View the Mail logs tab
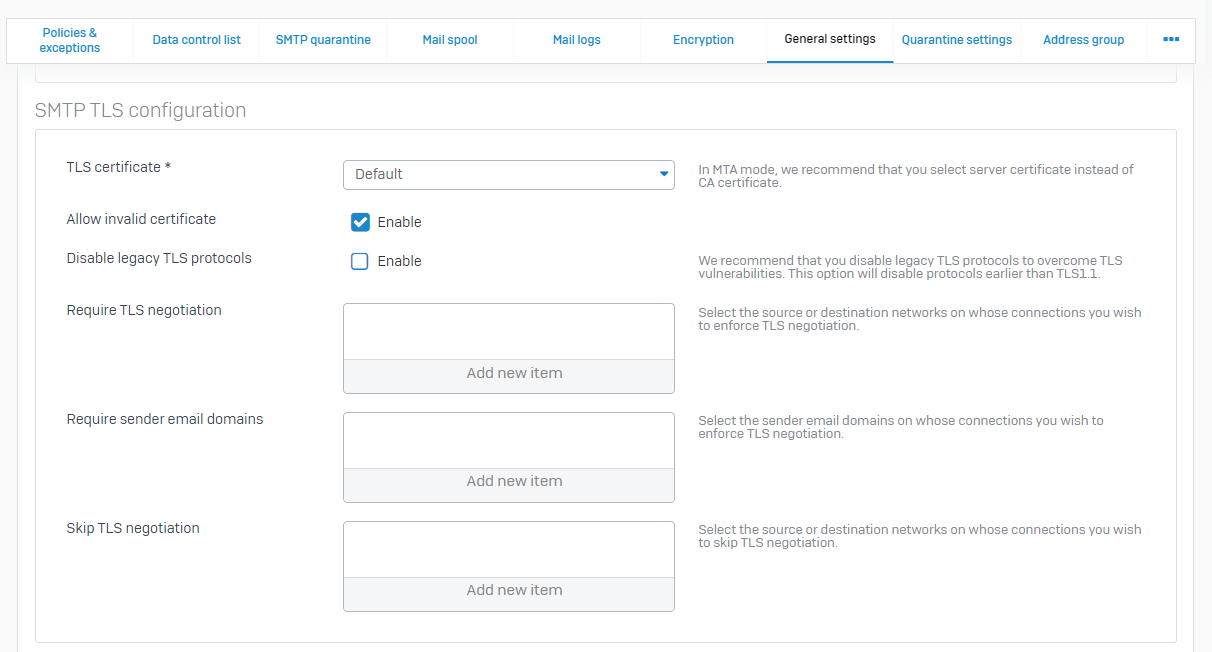 tap(576, 40)
